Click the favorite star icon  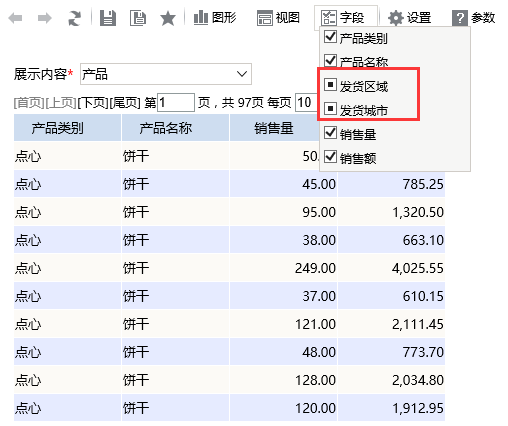(168, 18)
